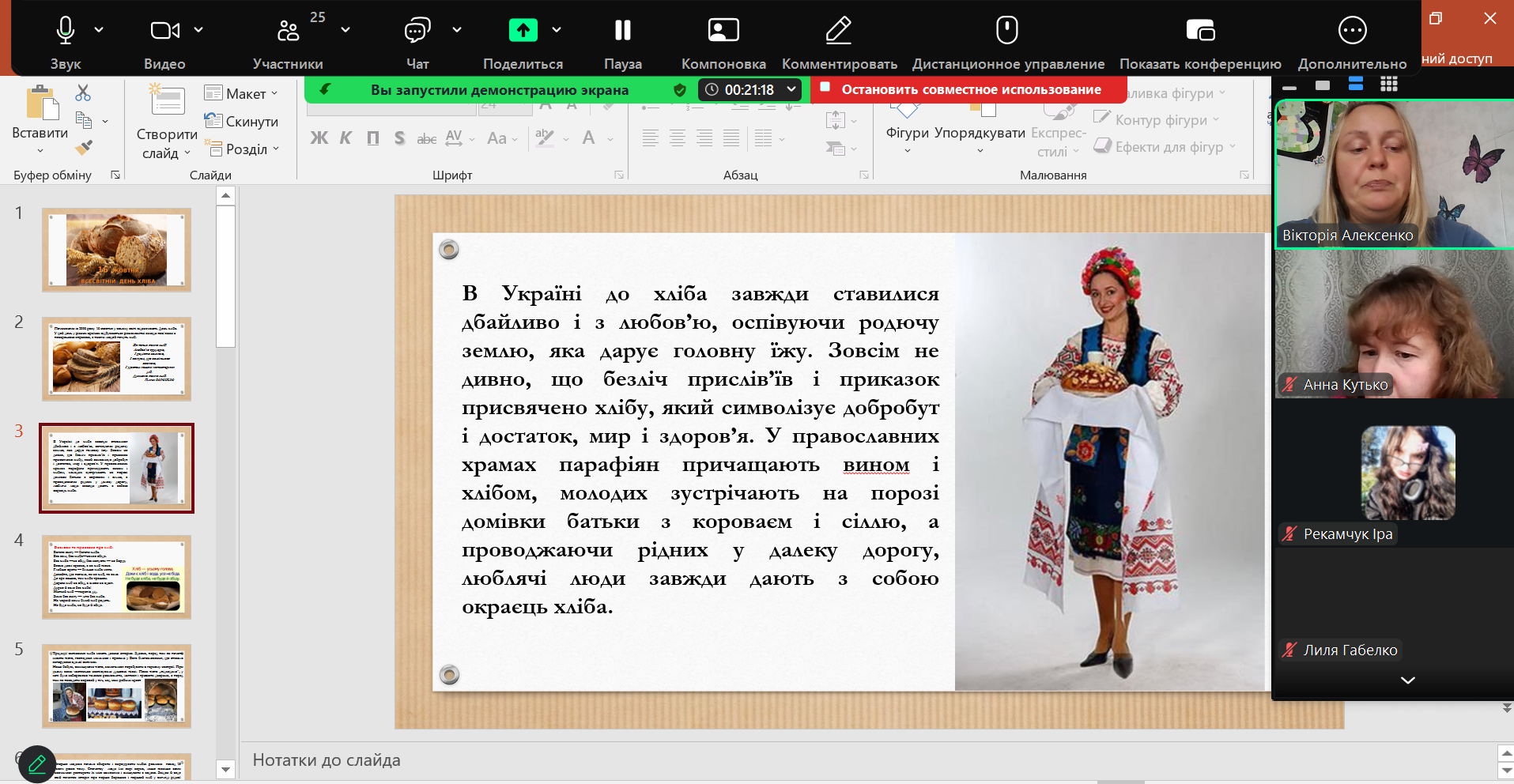This screenshot has width=1514, height=784.
Task: Turn off camera using Видео icon
Action: [164, 31]
